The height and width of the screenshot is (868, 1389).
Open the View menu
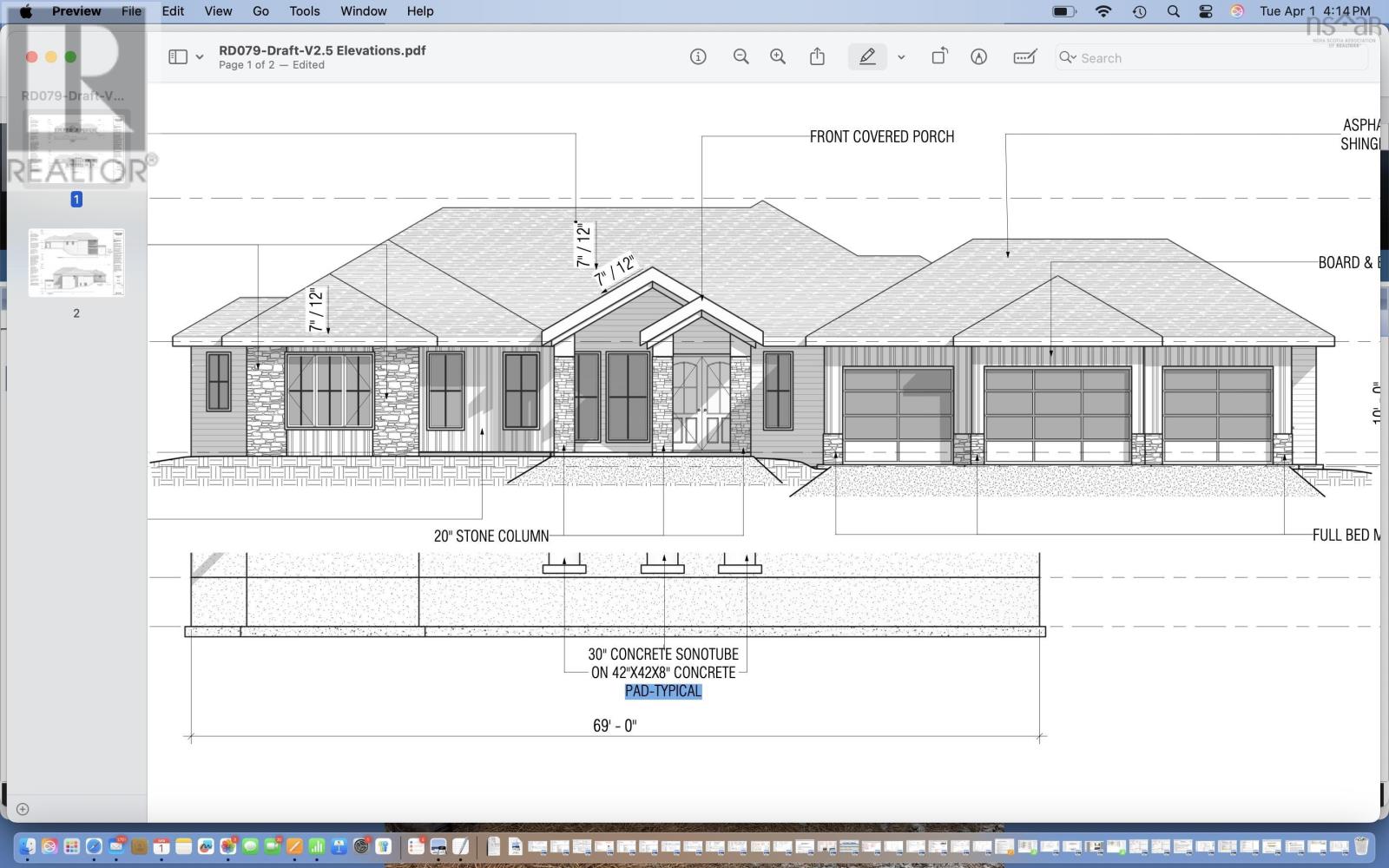(x=218, y=11)
